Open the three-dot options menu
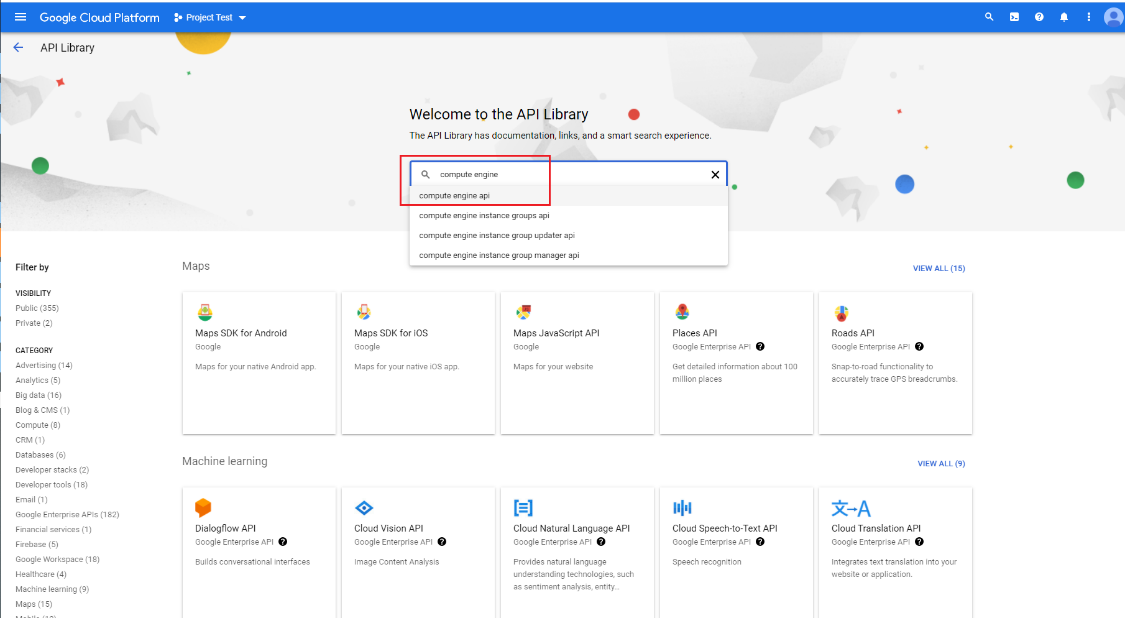This screenshot has height=618, width=1125. (x=1088, y=16)
